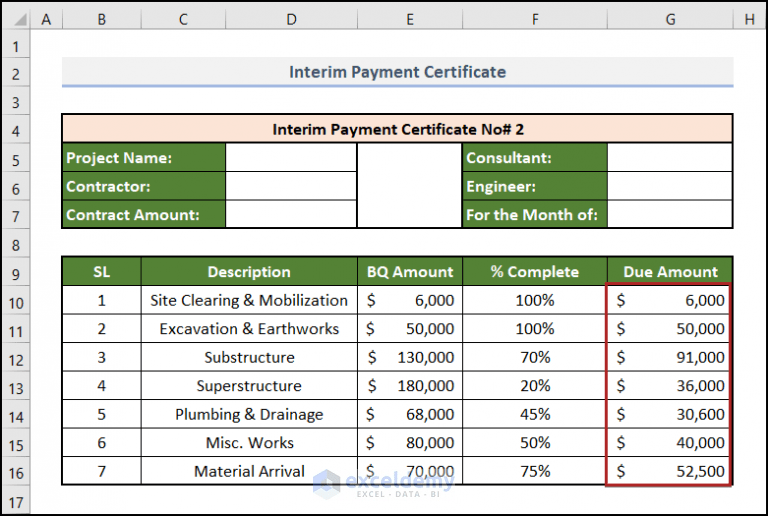The height and width of the screenshot is (516, 768).
Task: Click the empty Project Name value cell
Action: (291, 158)
